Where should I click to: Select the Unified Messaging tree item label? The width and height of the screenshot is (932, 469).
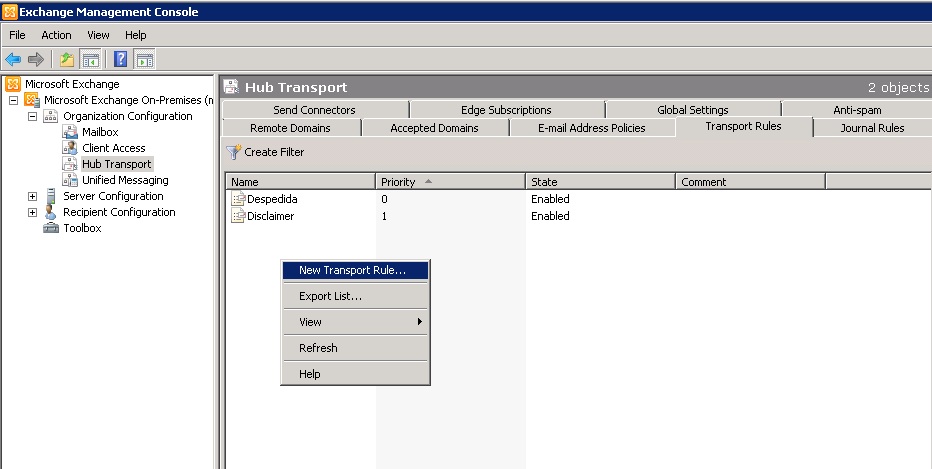(125, 180)
